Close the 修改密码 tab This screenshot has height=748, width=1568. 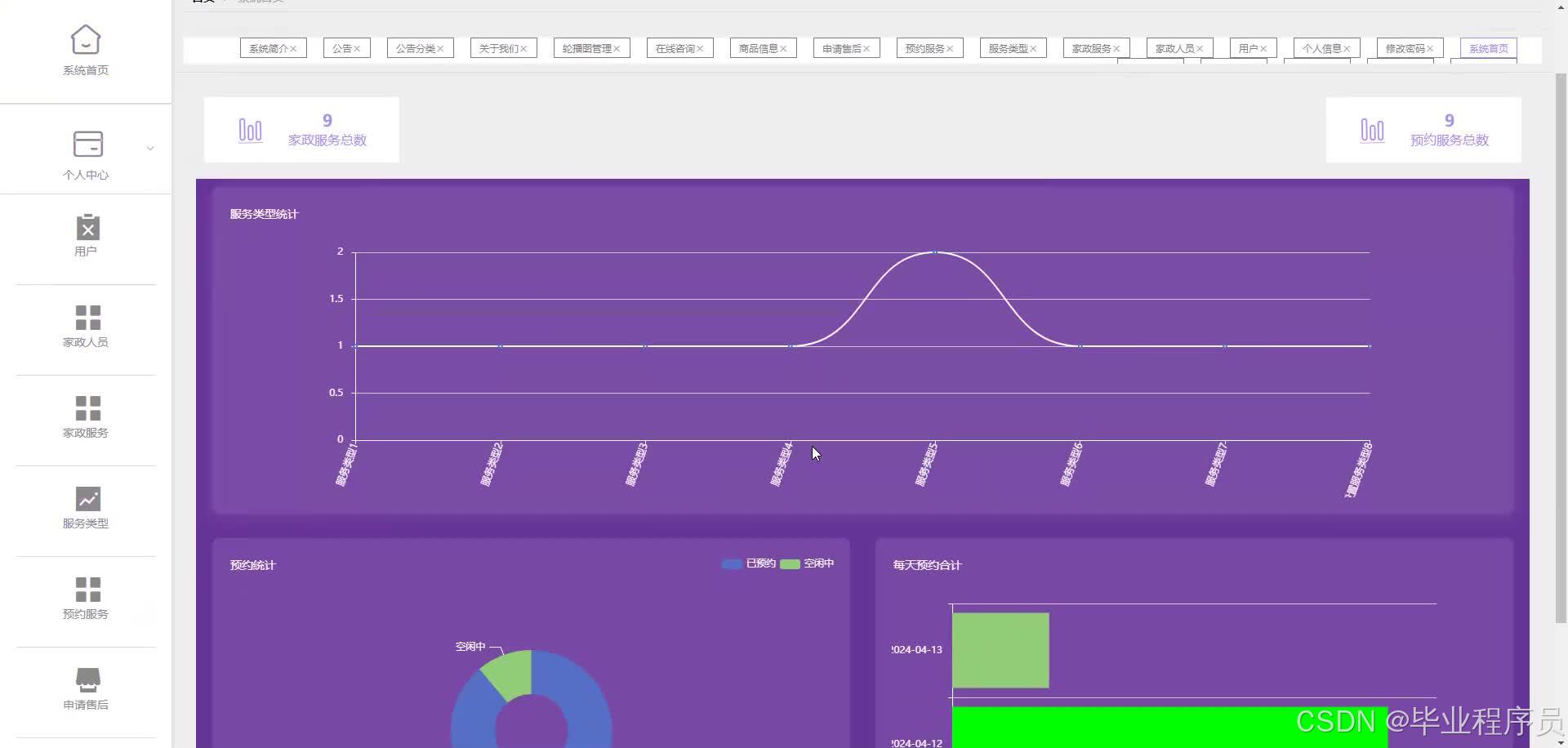pyautogui.click(x=1430, y=49)
